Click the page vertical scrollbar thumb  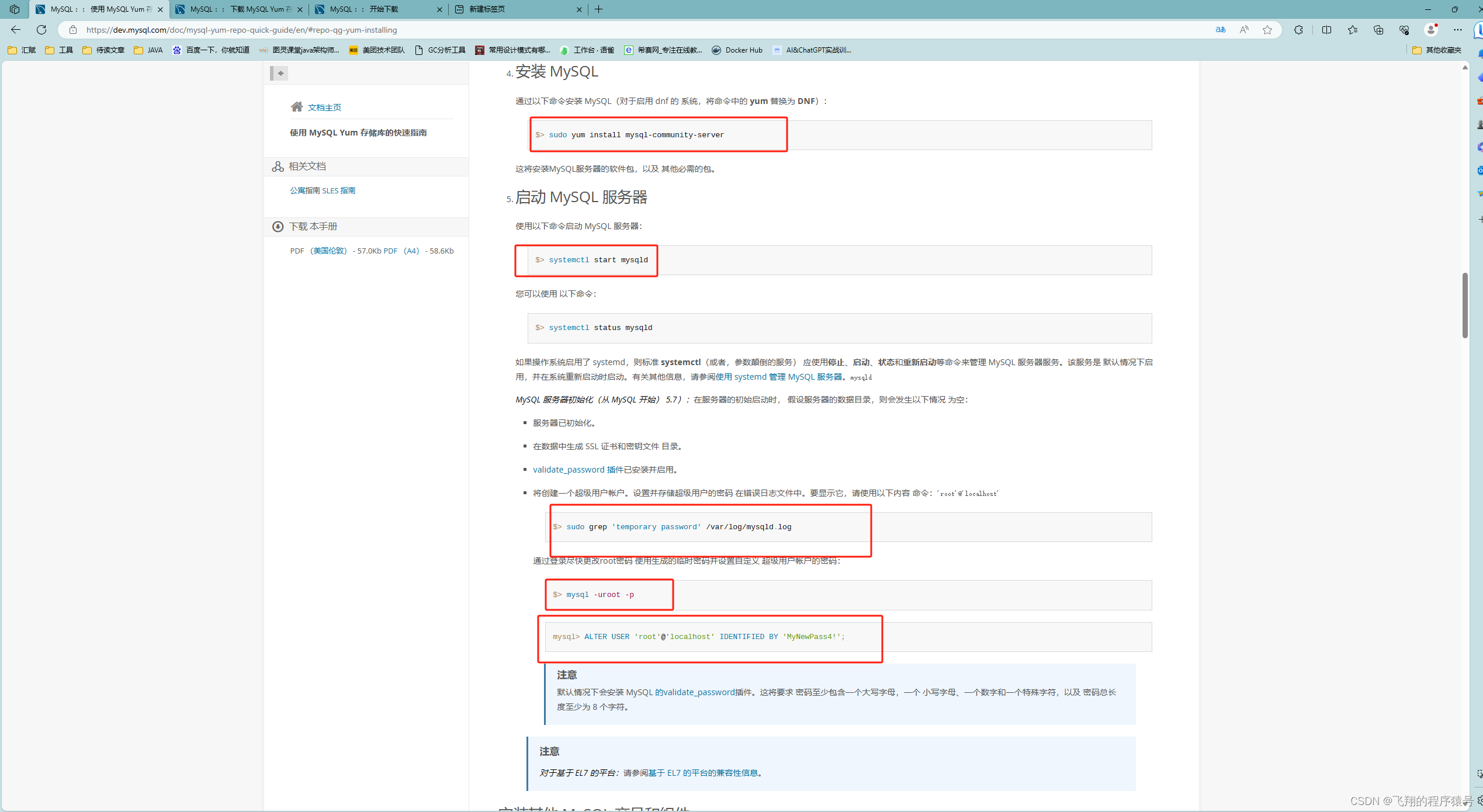pos(1465,305)
